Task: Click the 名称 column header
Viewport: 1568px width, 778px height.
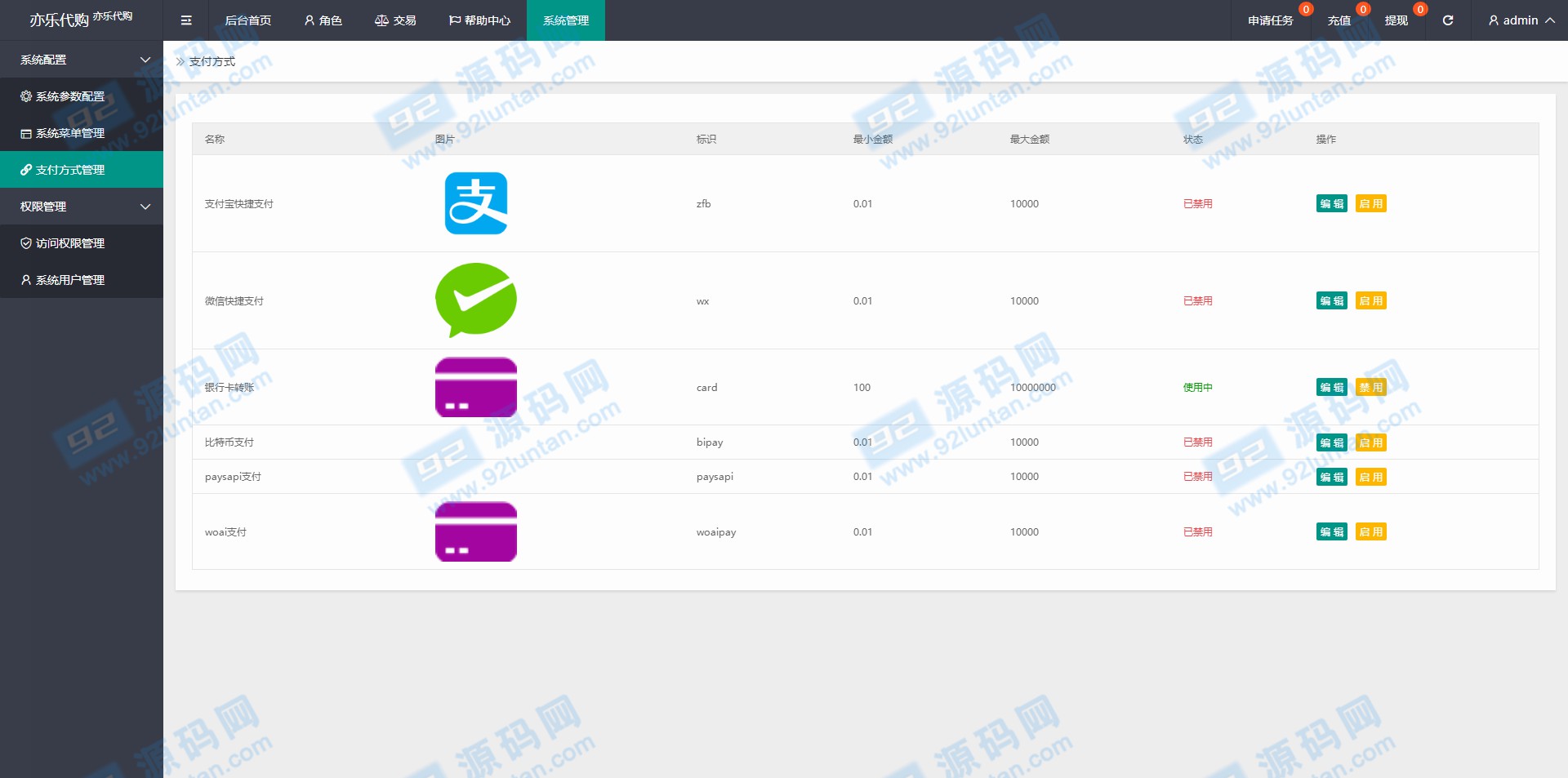Action: [x=215, y=139]
